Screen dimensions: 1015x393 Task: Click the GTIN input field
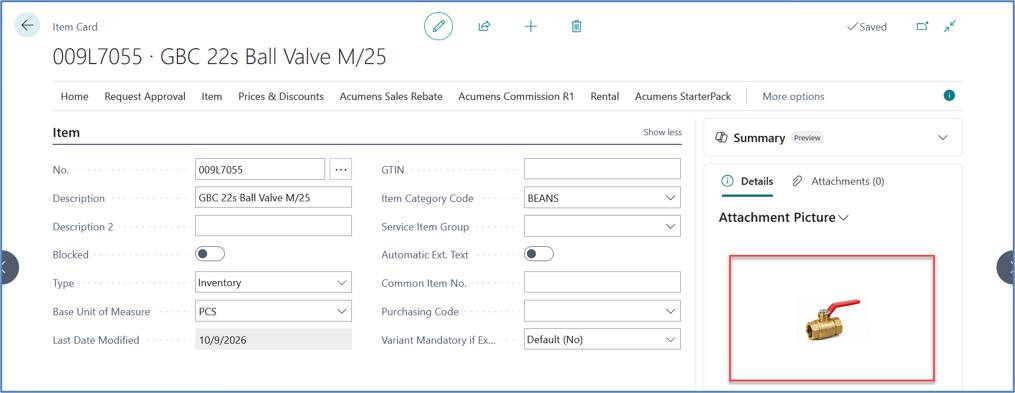pyautogui.click(x=602, y=169)
